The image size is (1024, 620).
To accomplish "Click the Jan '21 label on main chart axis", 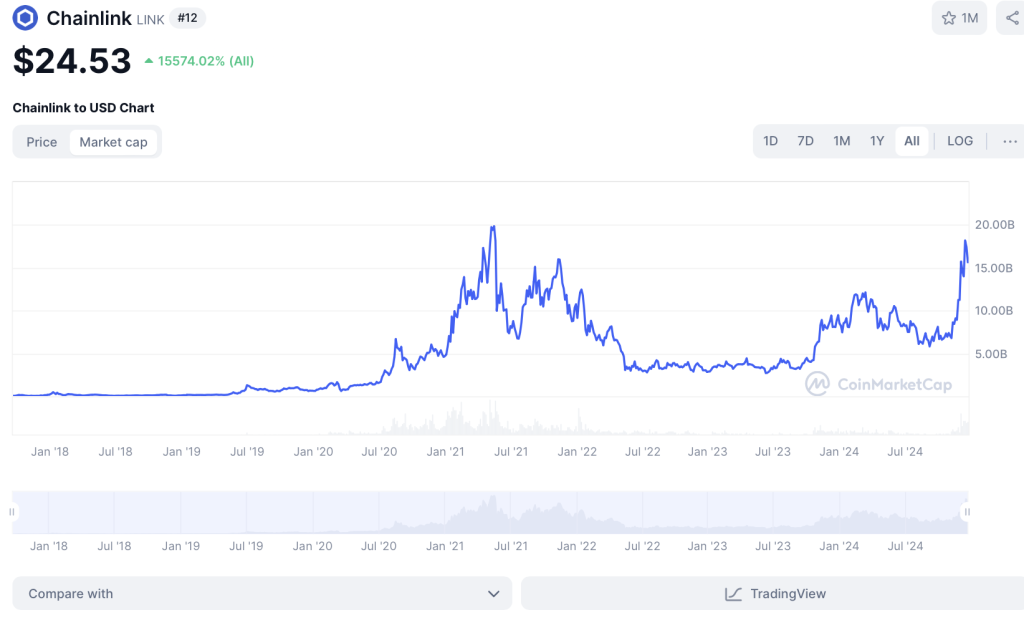I will click(445, 451).
